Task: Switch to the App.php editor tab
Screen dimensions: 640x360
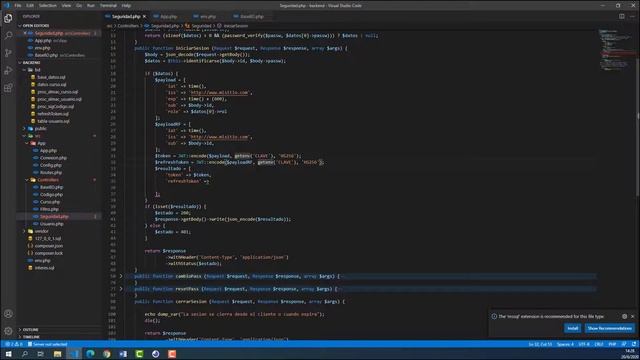Action: pos(169,17)
